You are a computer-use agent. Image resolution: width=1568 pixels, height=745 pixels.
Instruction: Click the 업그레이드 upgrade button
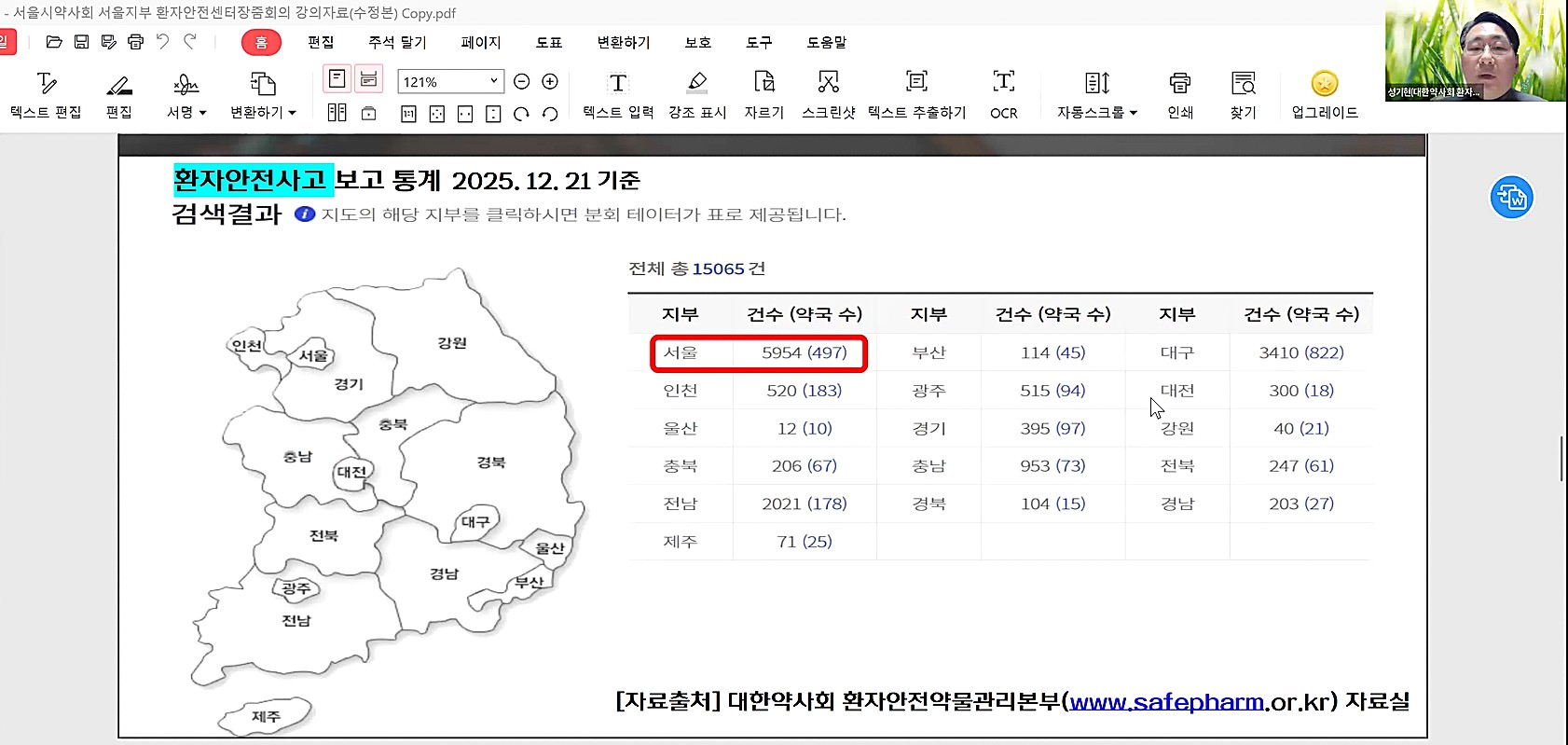click(1324, 95)
